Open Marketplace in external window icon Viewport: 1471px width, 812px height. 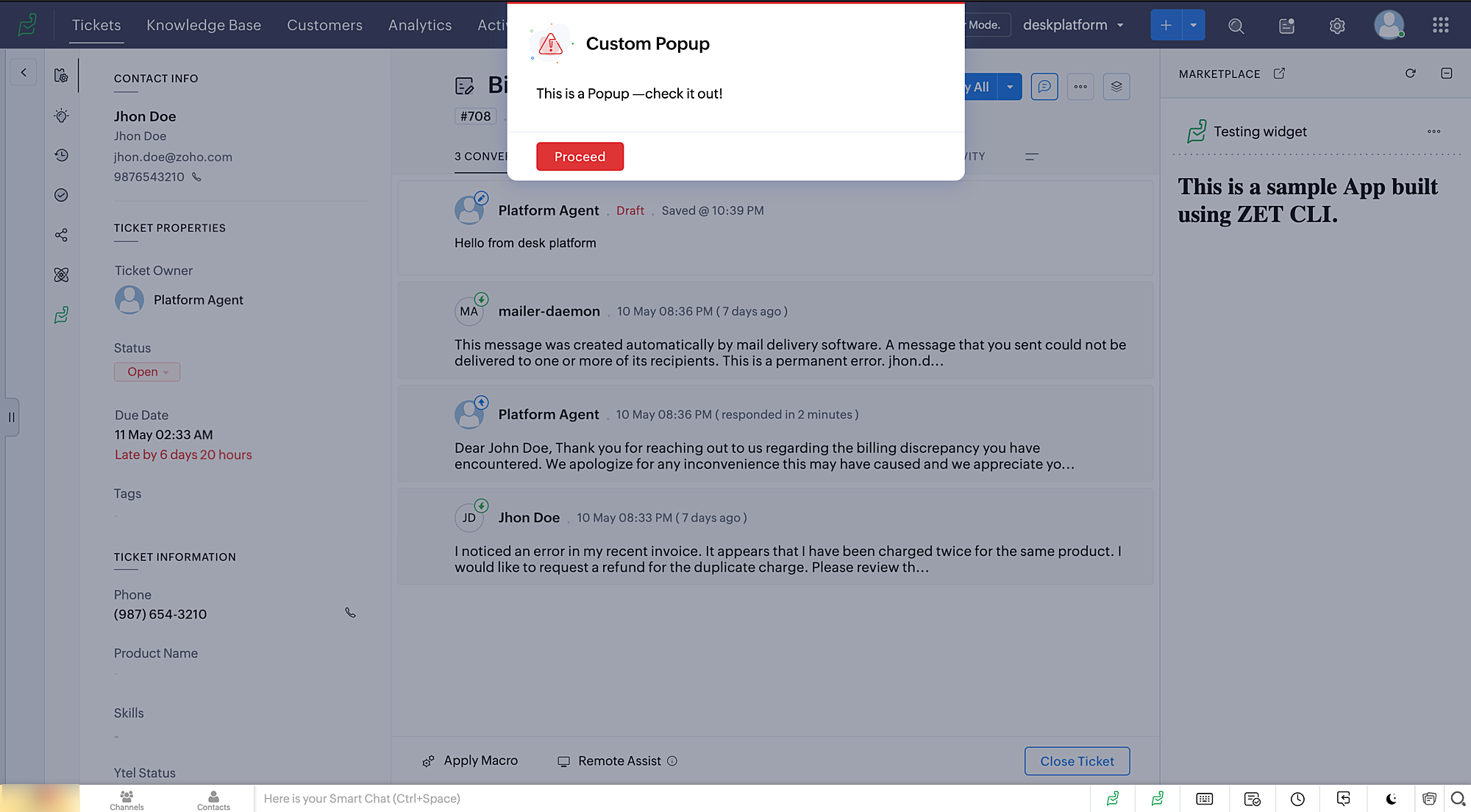[1279, 74]
